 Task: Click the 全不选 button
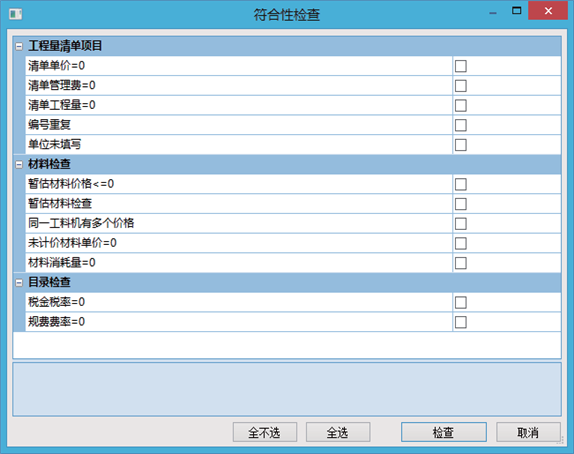pyautogui.click(x=265, y=432)
